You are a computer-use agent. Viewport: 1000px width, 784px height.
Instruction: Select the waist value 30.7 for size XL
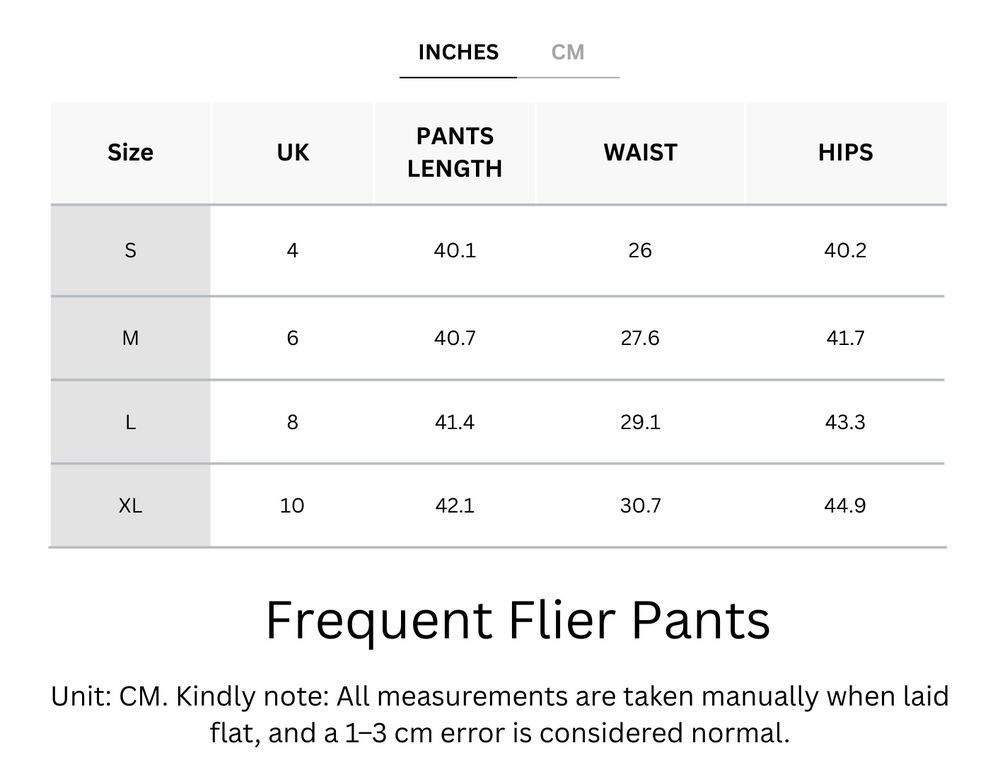tap(640, 505)
